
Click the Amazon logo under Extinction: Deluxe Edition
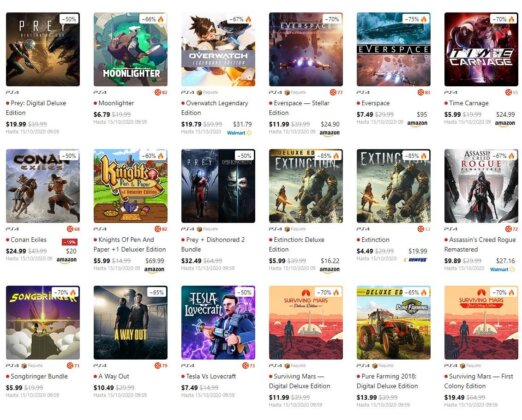coord(329,269)
